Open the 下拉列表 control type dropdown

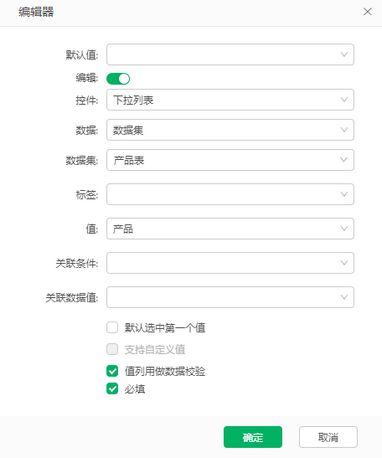tap(230, 100)
